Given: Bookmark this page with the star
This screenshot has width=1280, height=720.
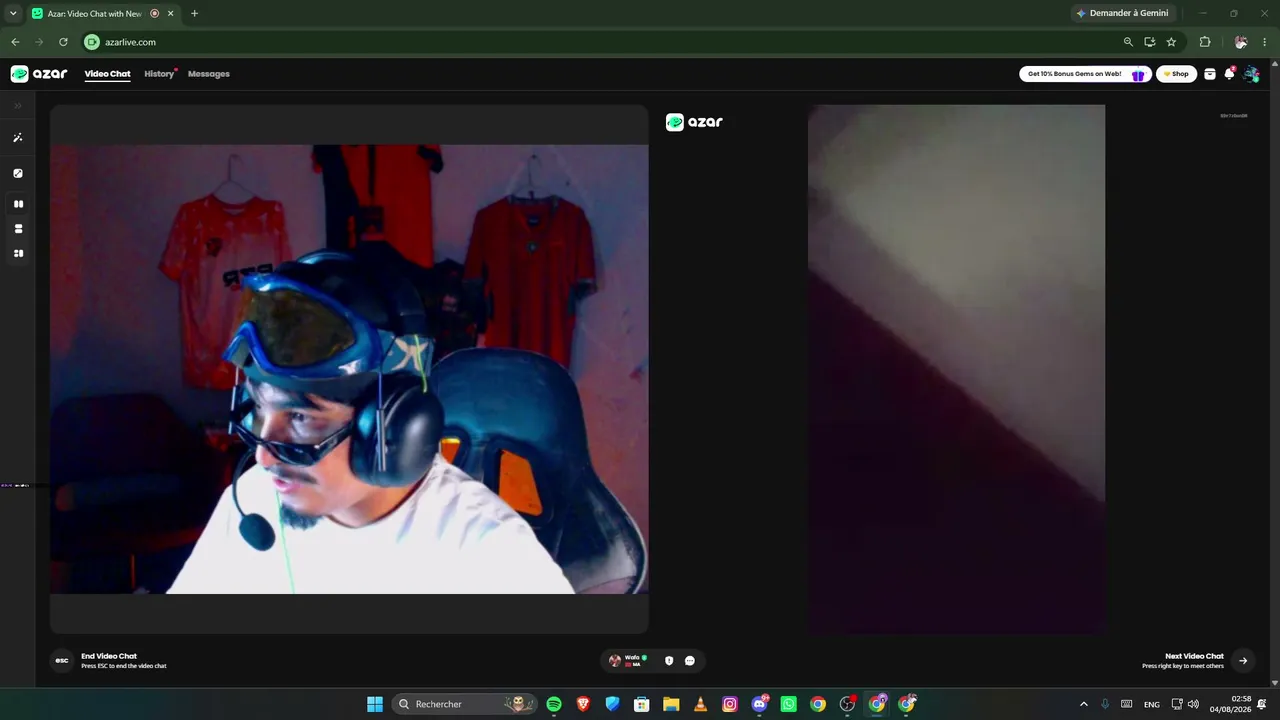Looking at the screenshot, I should click(x=1171, y=42).
